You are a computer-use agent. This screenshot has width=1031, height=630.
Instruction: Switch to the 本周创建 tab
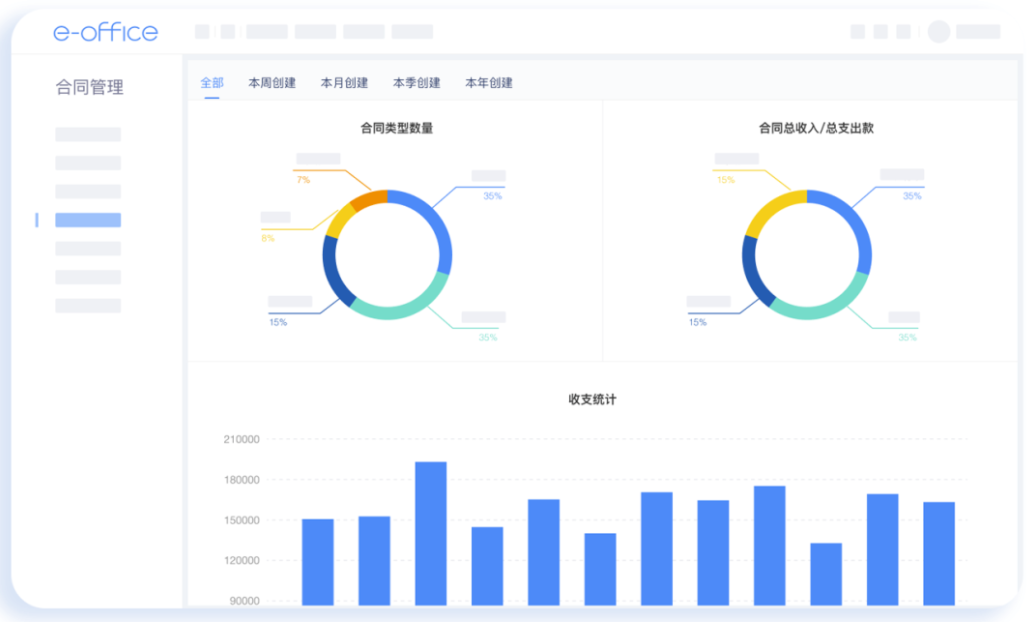[x=272, y=83]
